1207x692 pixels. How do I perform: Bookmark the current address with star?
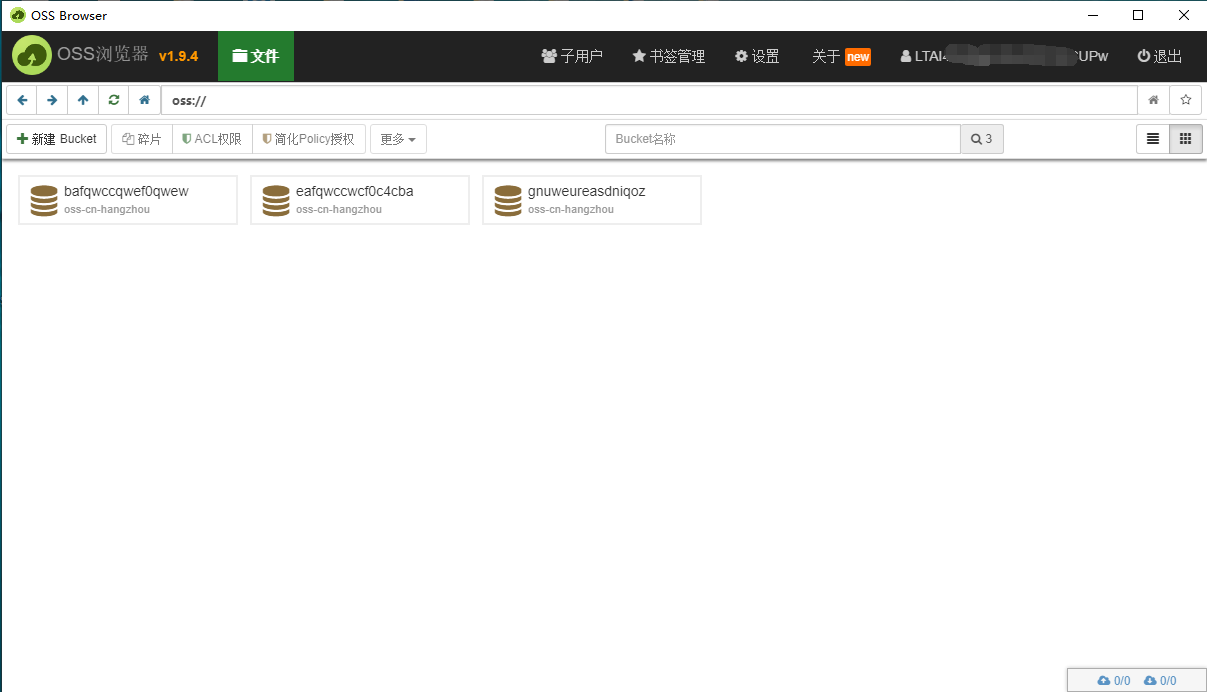click(x=1186, y=100)
